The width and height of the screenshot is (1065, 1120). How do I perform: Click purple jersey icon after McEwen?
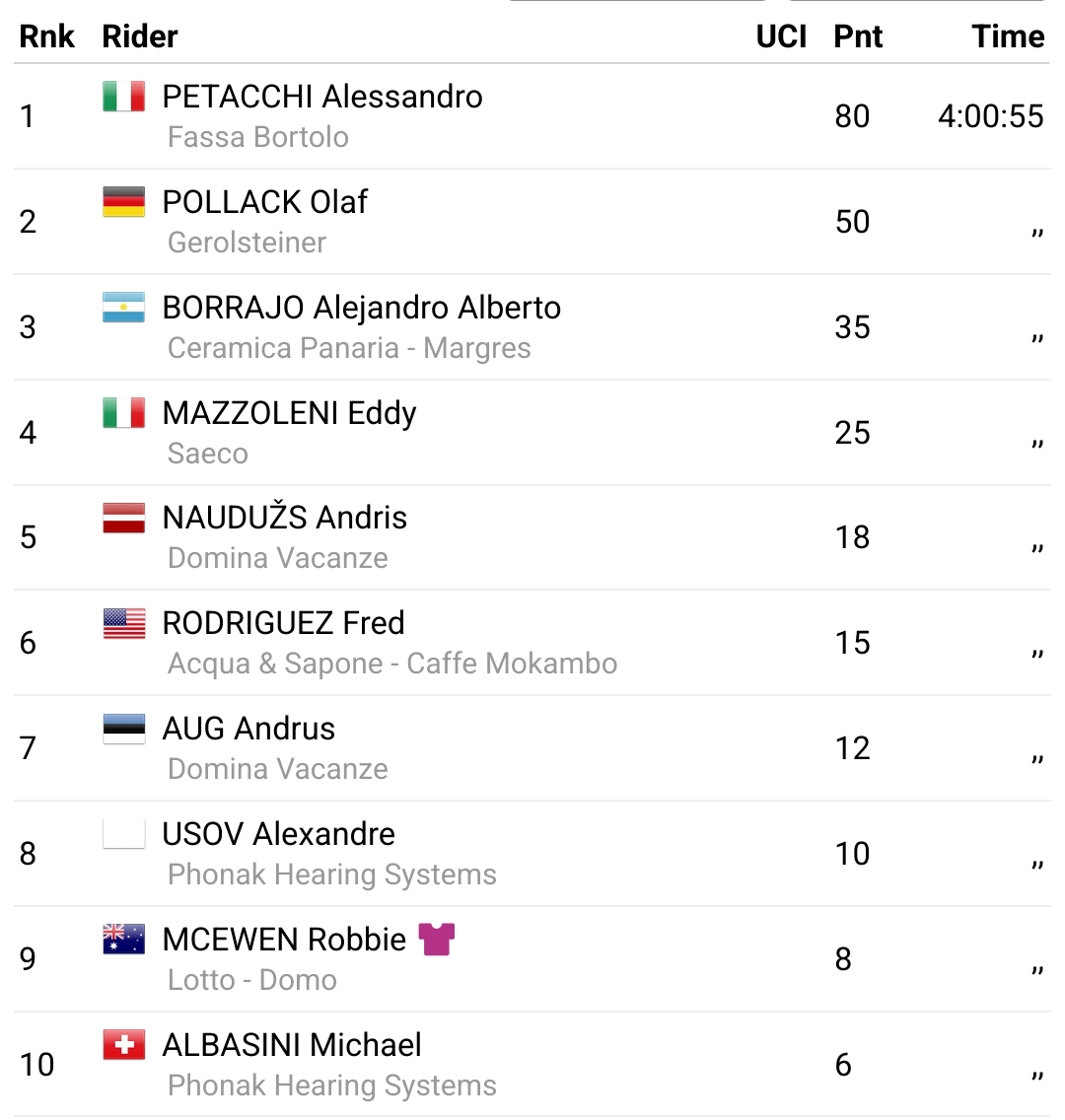[x=437, y=940]
